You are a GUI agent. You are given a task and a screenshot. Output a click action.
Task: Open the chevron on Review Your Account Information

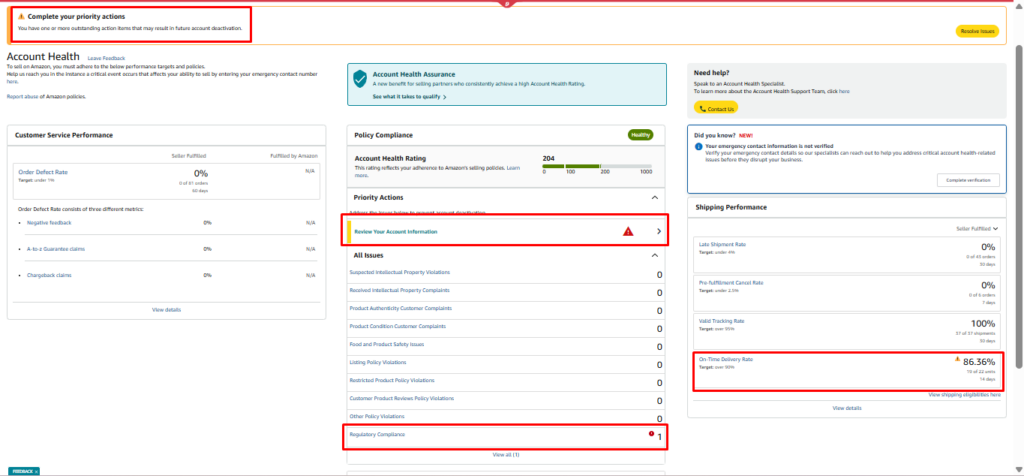tap(658, 231)
